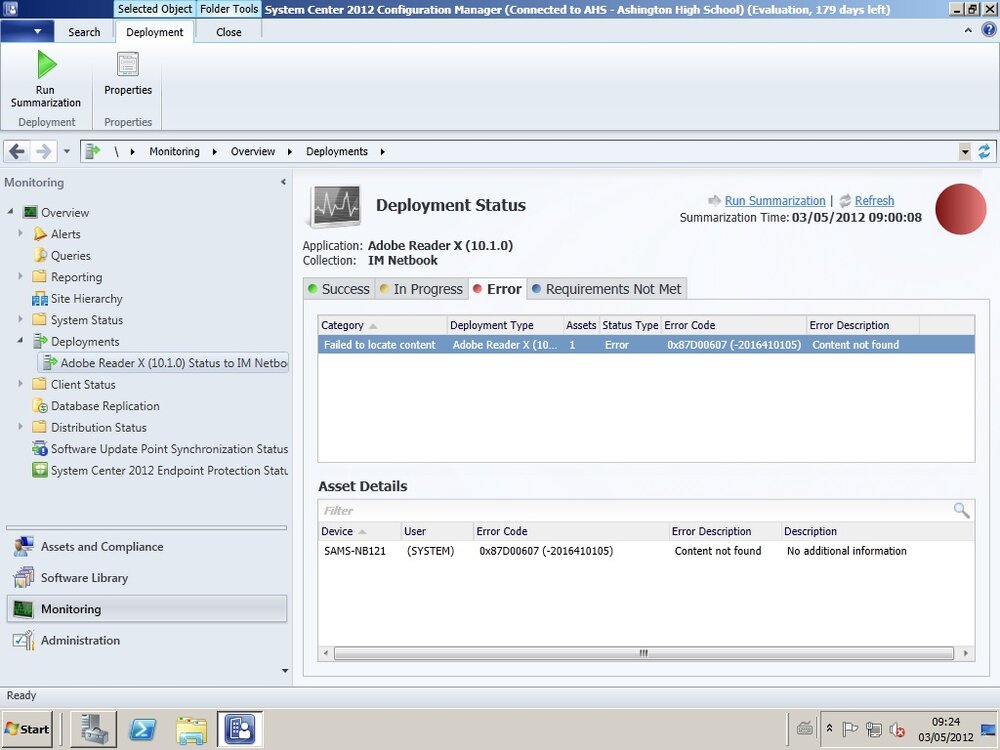This screenshot has height=750, width=1000.
Task: Click the green Run Summarization ribbon icon
Action: [46, 64]
